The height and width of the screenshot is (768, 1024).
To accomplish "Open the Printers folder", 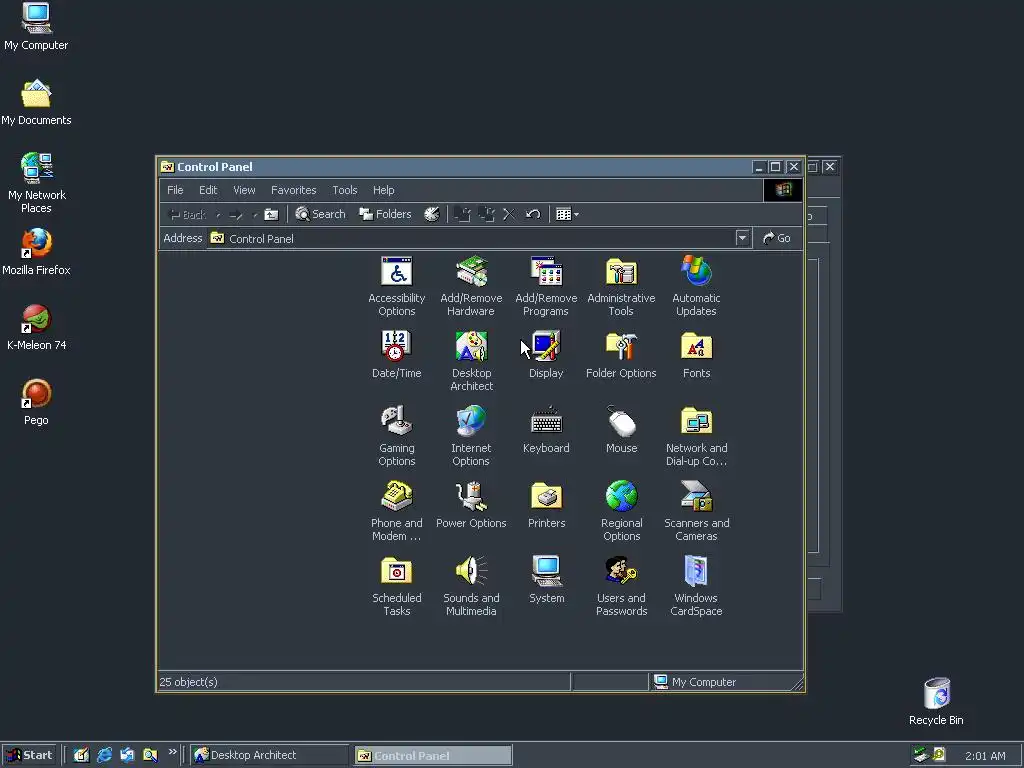I will pyautogui.click(x=546, y=505).
